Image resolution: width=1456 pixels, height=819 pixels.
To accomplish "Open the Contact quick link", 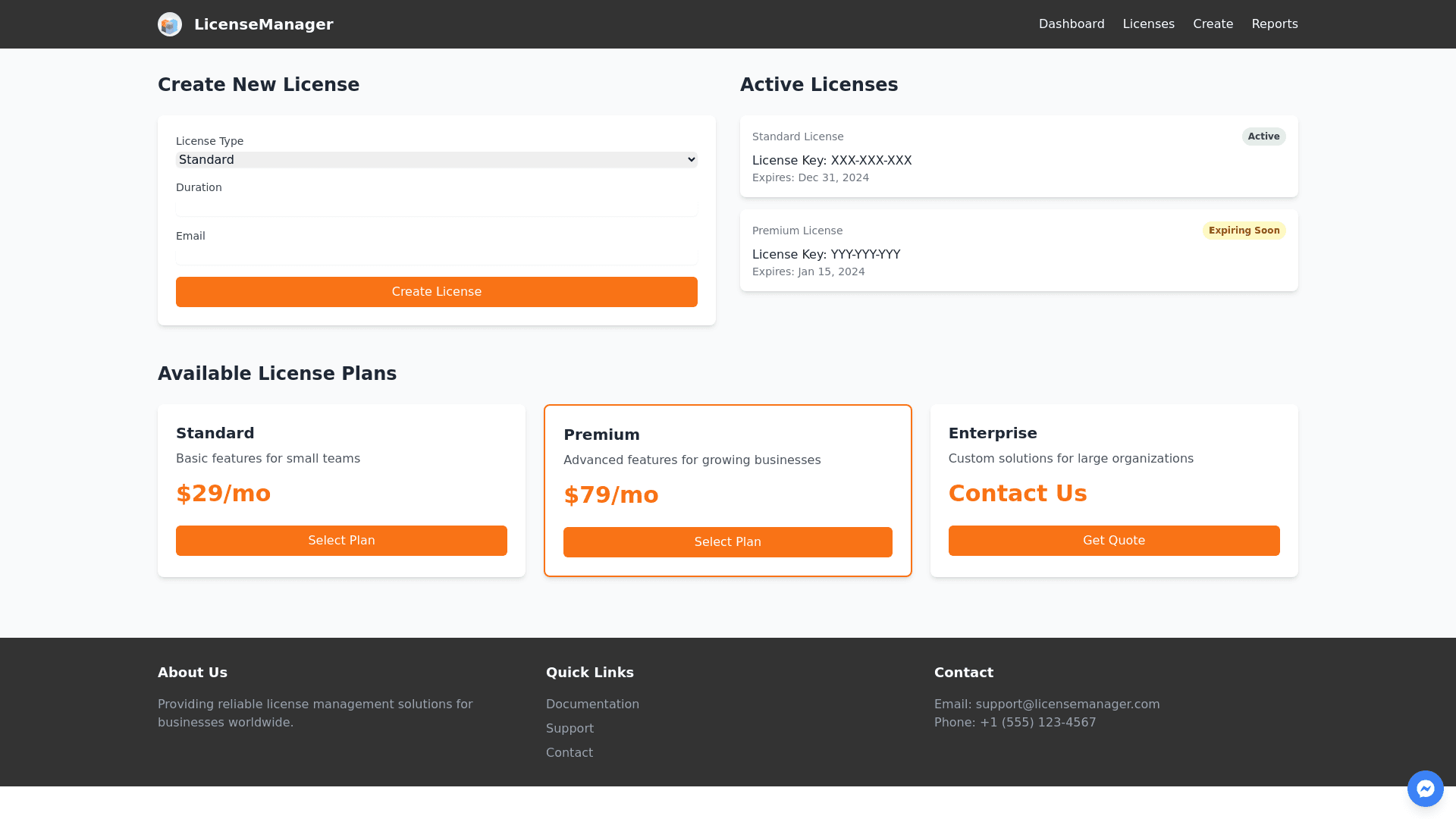I will (570, 753).
